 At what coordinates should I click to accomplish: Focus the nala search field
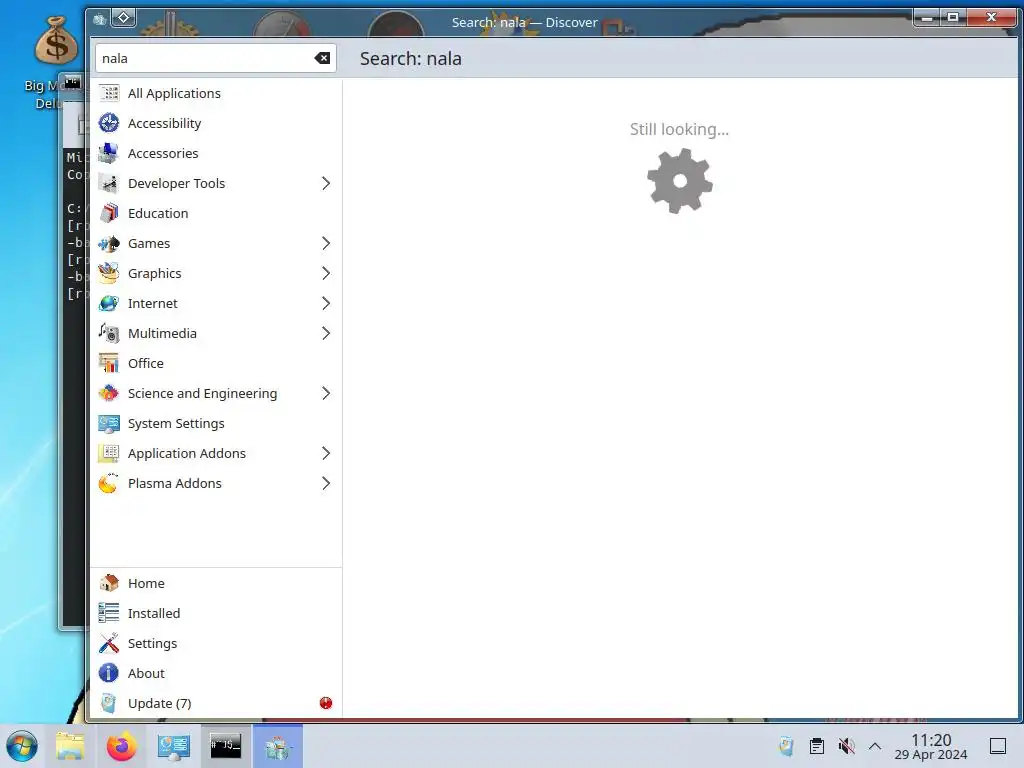click(216, 58)
